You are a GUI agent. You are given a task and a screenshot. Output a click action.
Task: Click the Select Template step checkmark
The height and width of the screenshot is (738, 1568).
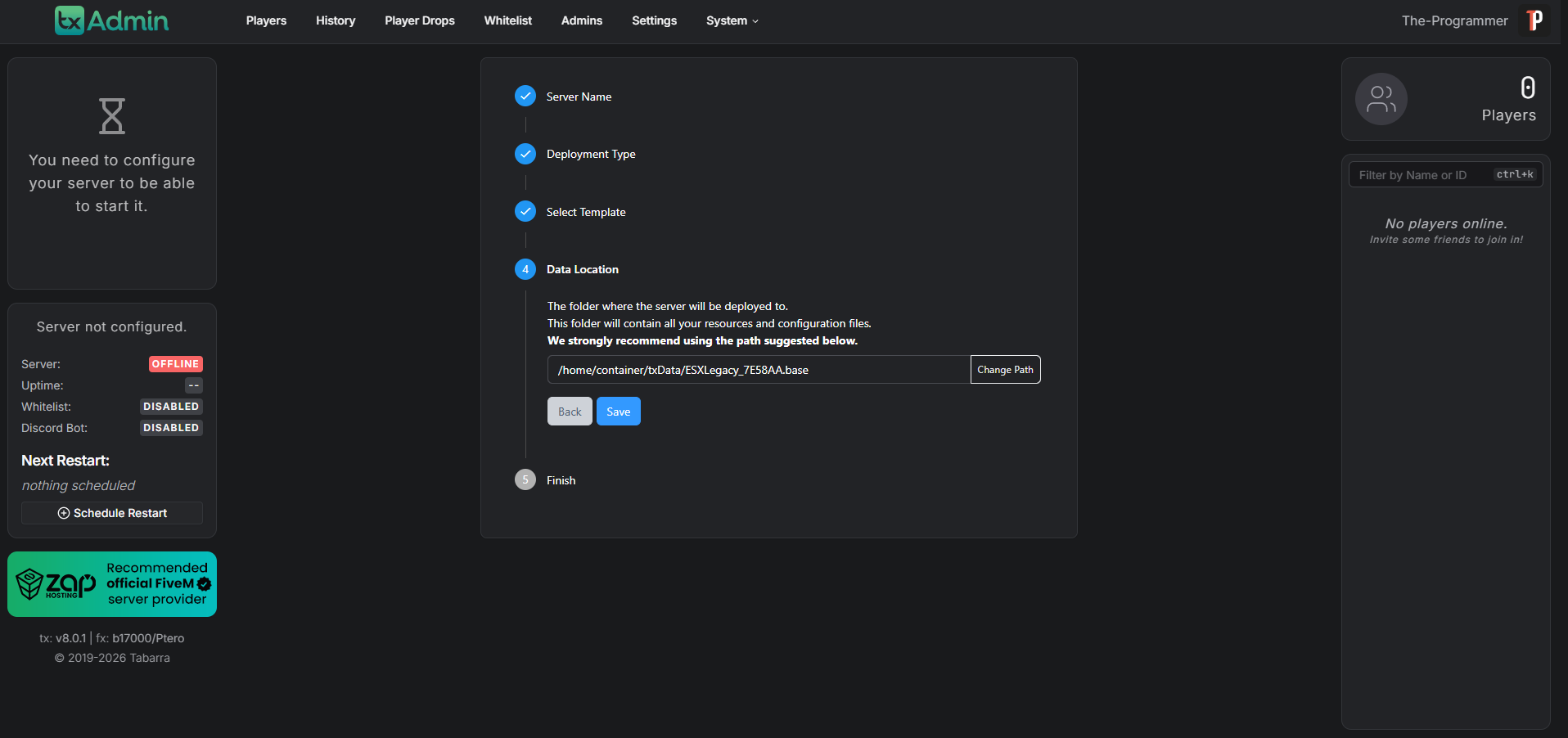point(525,212)
